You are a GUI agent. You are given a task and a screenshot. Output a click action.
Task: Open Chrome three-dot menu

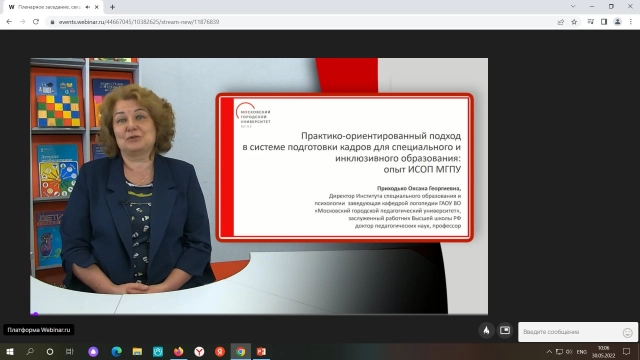click(631, 22)
